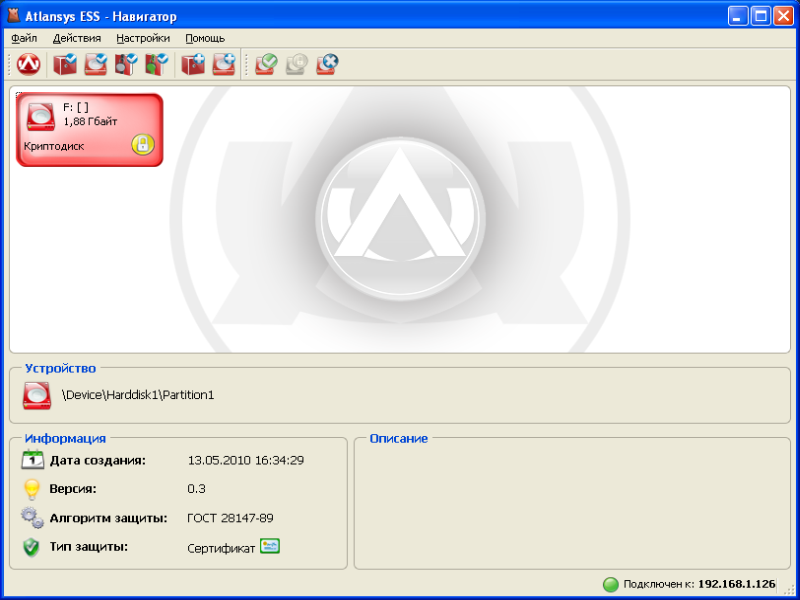
Task: Click the F: [ ] drive label
Action: pyautogui.click(x=76, y=108)
